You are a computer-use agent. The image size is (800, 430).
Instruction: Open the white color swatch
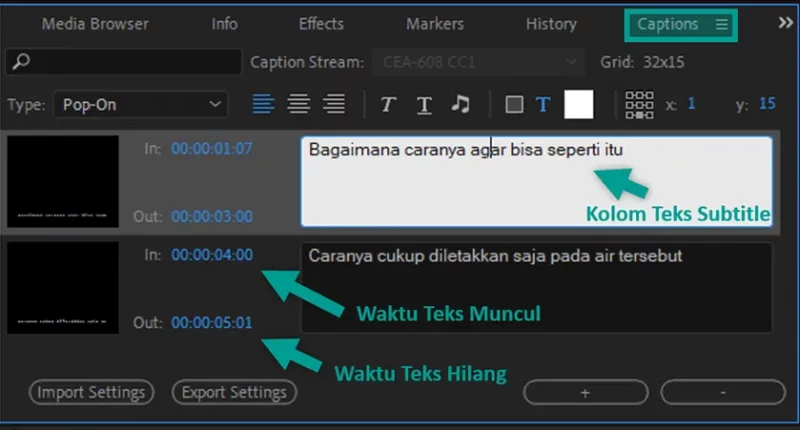(x=579, y=105)
